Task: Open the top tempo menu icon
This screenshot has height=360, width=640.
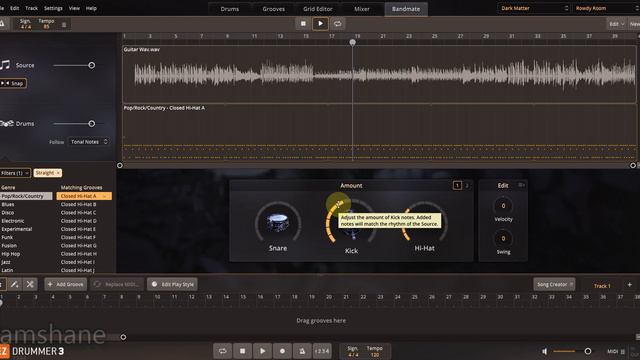Action: tap(64, 24)
